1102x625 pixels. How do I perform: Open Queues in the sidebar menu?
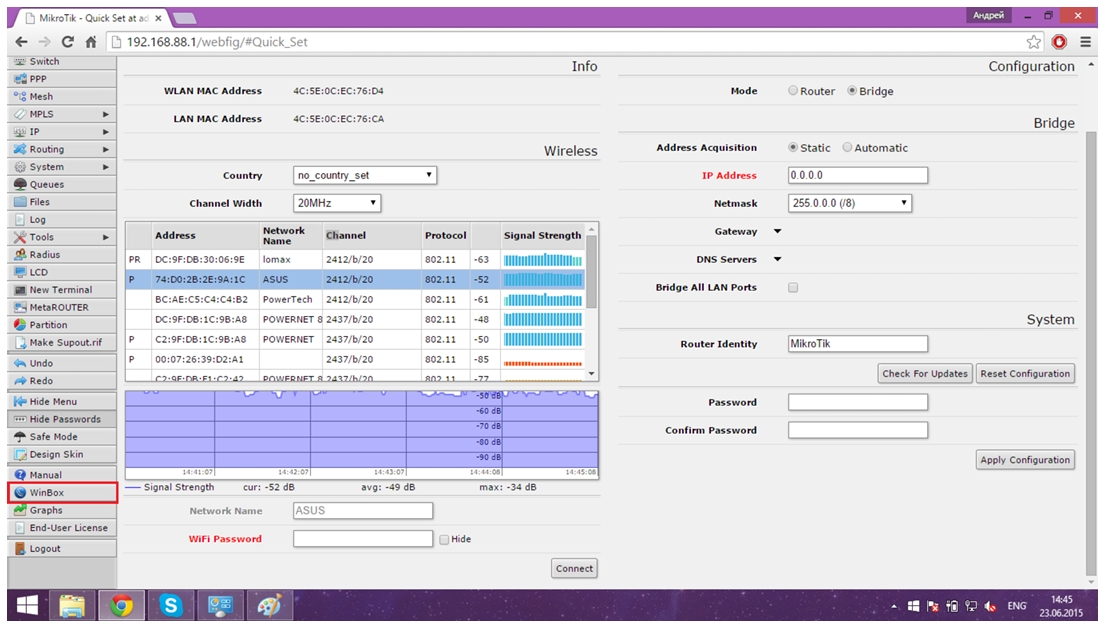click(63, 184)
